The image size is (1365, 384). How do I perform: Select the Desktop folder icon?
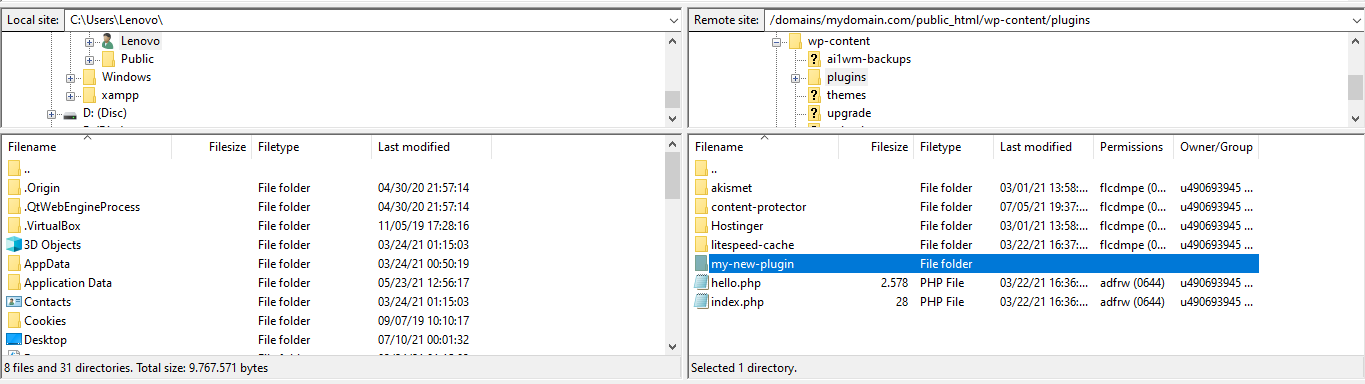point(14,340)
